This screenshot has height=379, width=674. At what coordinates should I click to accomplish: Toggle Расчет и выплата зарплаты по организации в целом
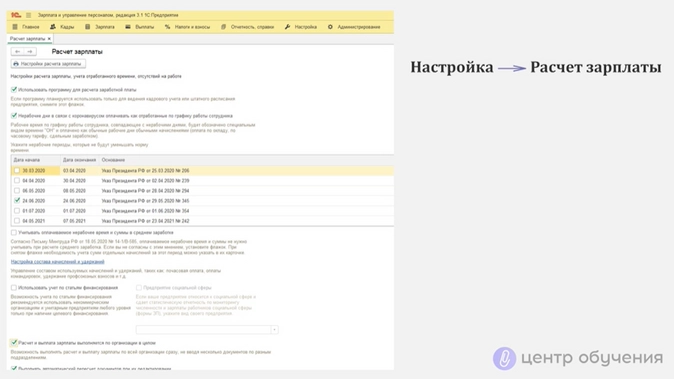click(14, 342)
